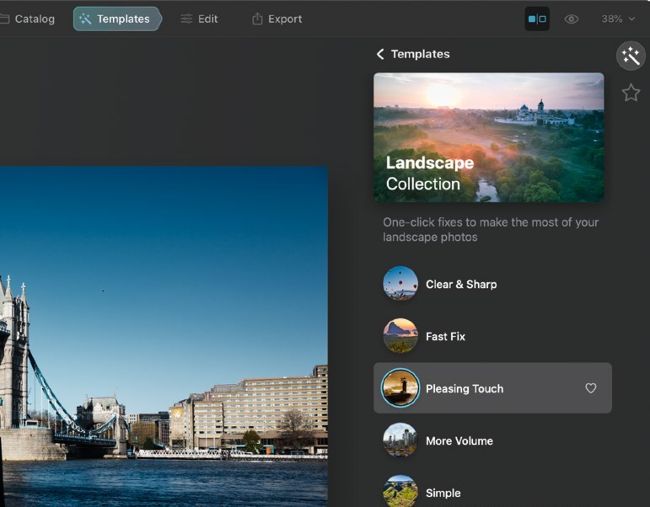Click the Simple template thumbnail icon

click(400, 491)
